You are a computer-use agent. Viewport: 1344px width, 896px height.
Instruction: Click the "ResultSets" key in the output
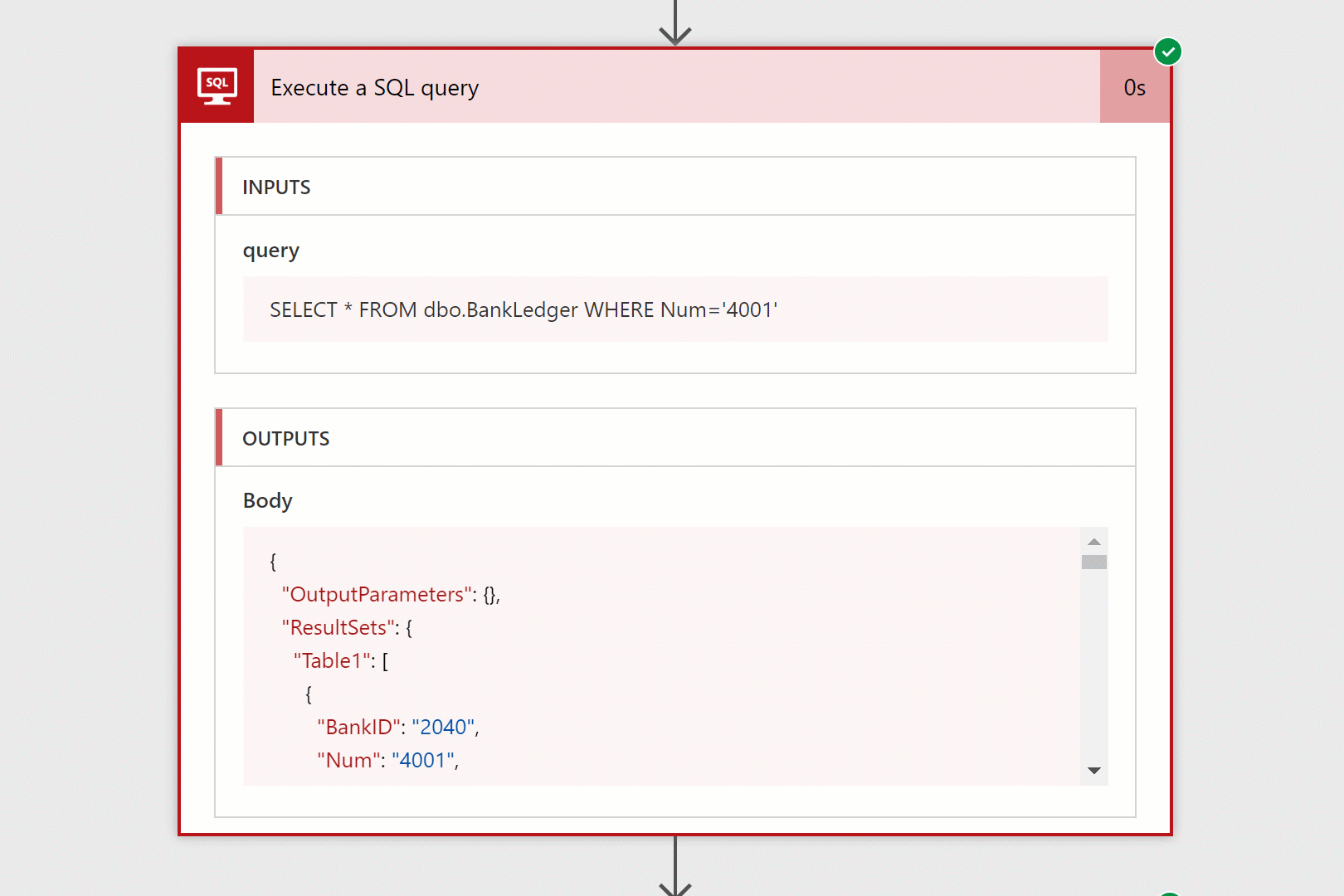[x=339, y=628]
